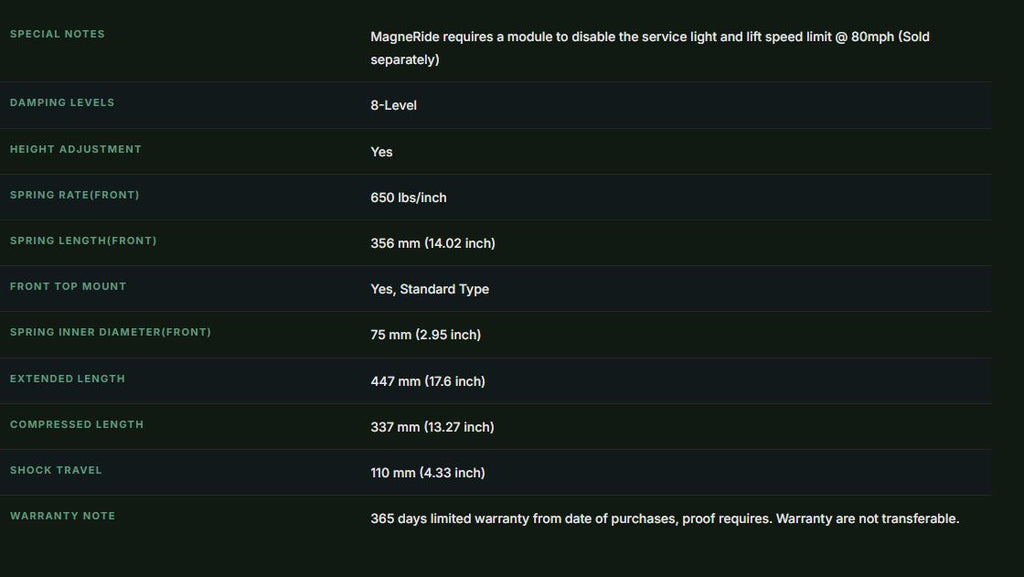Click the SPRING RATE(FRONT) label
The width and height of the screenshot is (1024, 577).
coord(74,195)
